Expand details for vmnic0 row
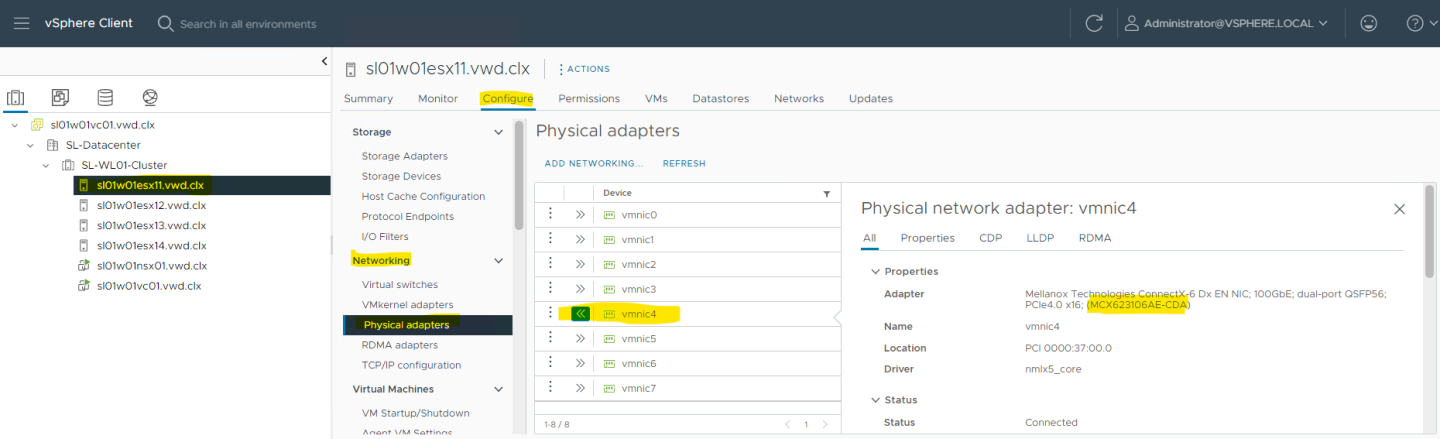This screenshot has height=439, width=1440. point(579,215)
